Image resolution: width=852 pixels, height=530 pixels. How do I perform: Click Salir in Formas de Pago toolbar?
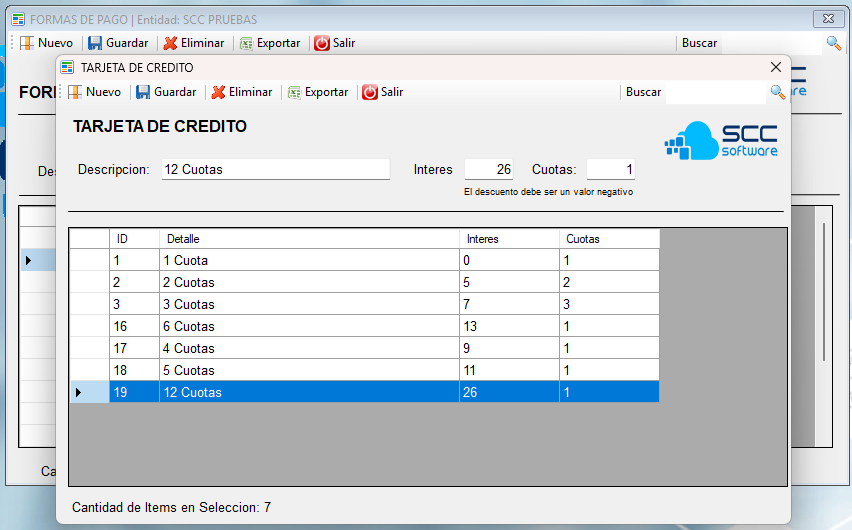click(334, 43)
